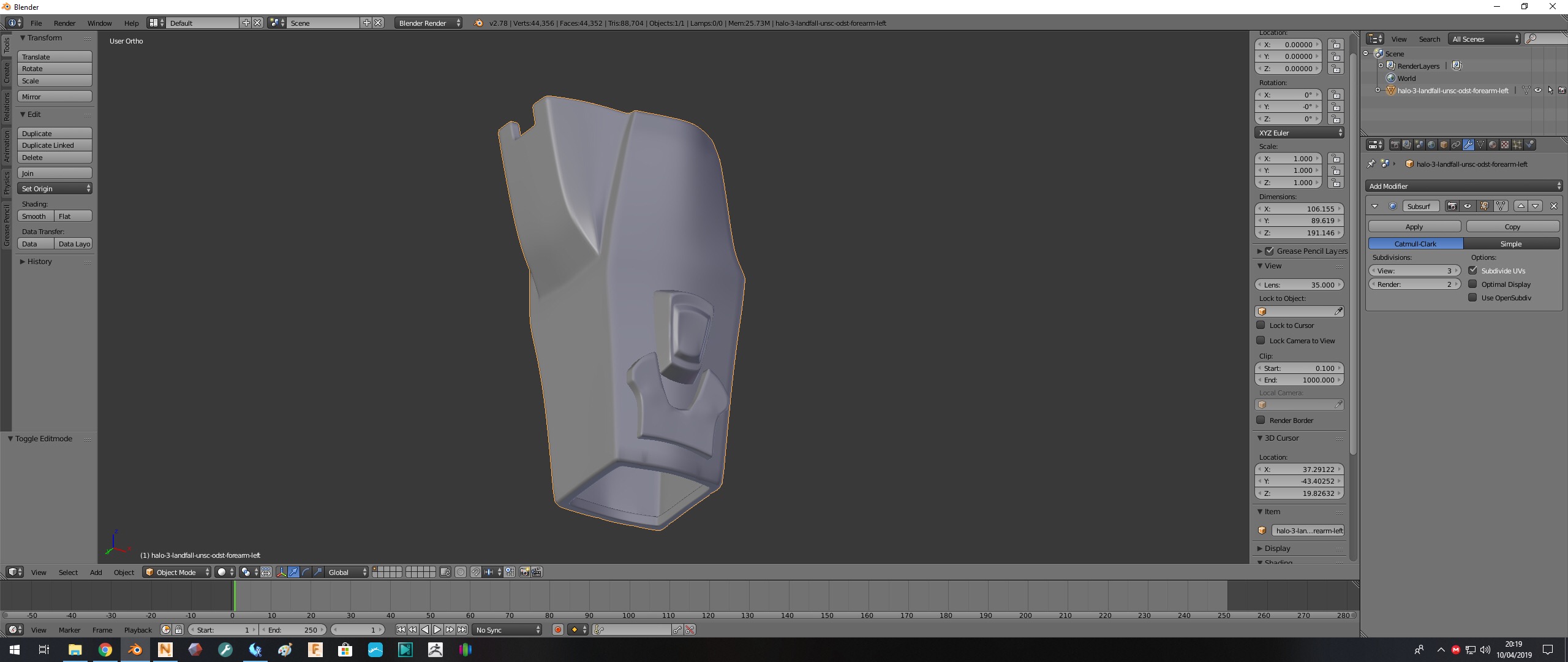Open the Set Origin dropdown
Image resolution: width=1568 pixels, height=662 pixels.
[55, 188]
